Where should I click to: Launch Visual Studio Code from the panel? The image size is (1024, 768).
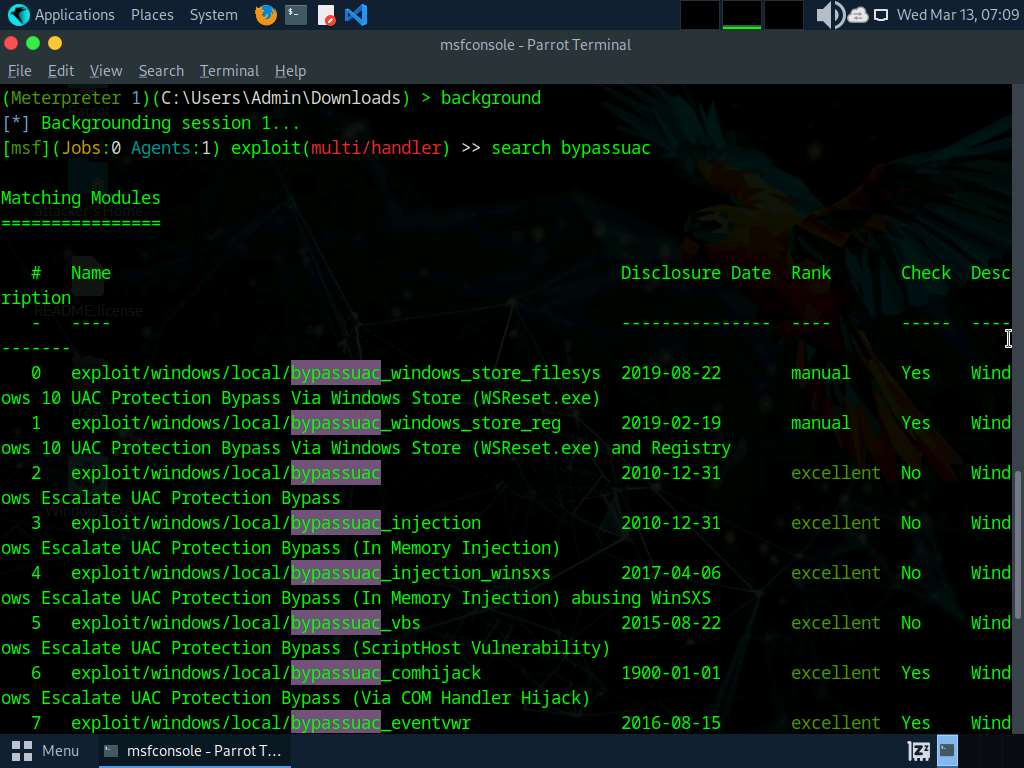(355, 15)
